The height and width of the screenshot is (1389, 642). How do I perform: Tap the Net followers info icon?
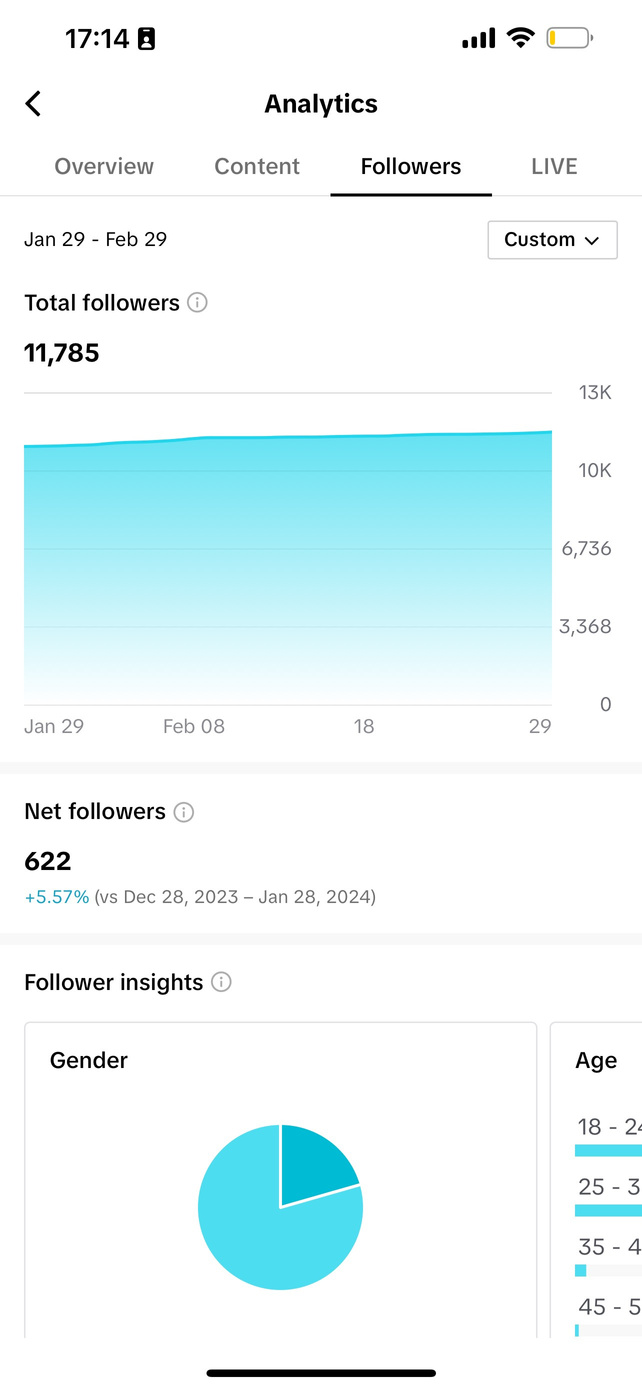coord(184,812)
